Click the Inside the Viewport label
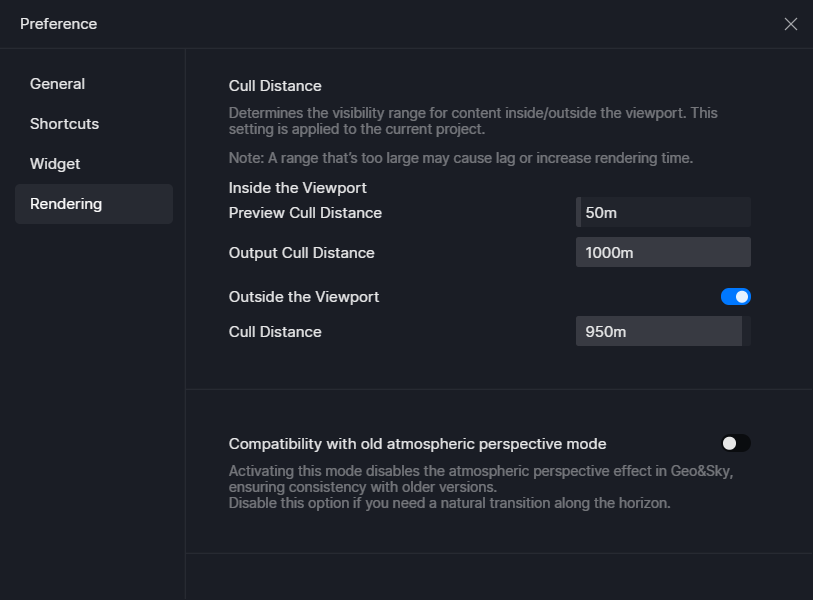813x600 pixels. [297, 188]
